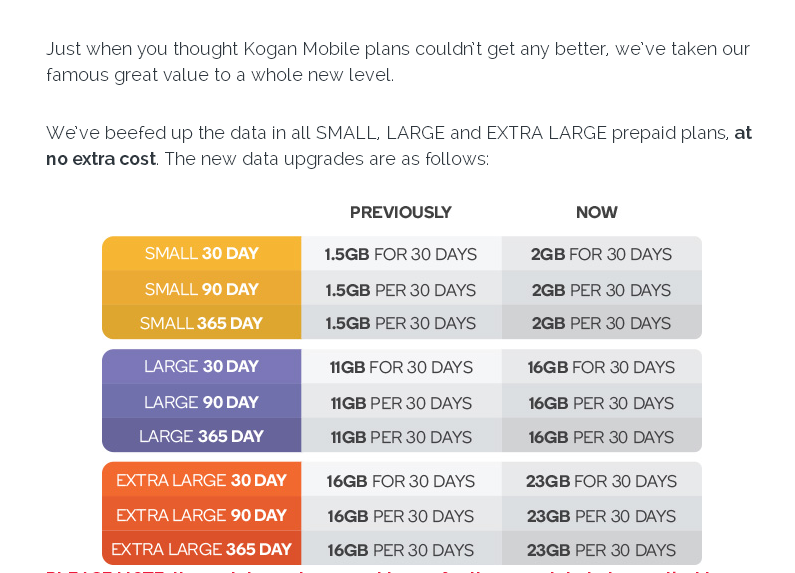
Task: Click the EXTRA LARGE 365 DAY label
Action: (x=202, y=549)
